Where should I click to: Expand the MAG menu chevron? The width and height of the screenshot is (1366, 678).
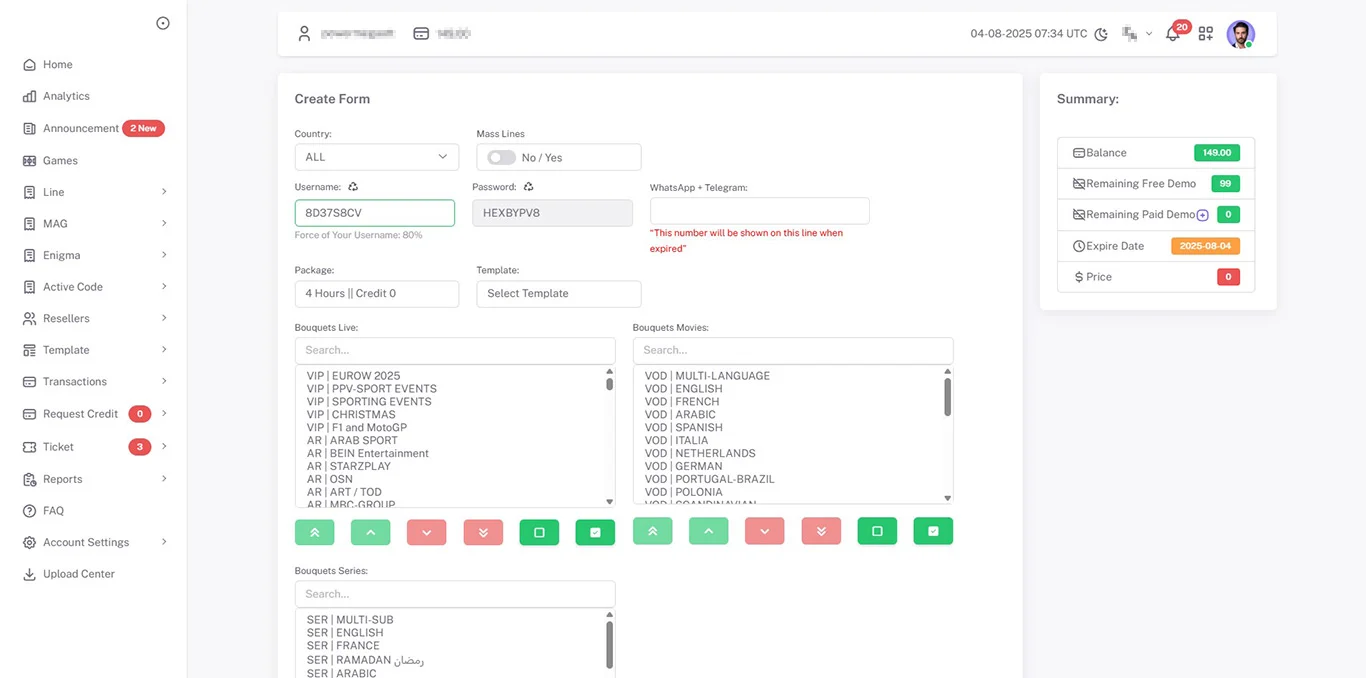coord(164,223)
